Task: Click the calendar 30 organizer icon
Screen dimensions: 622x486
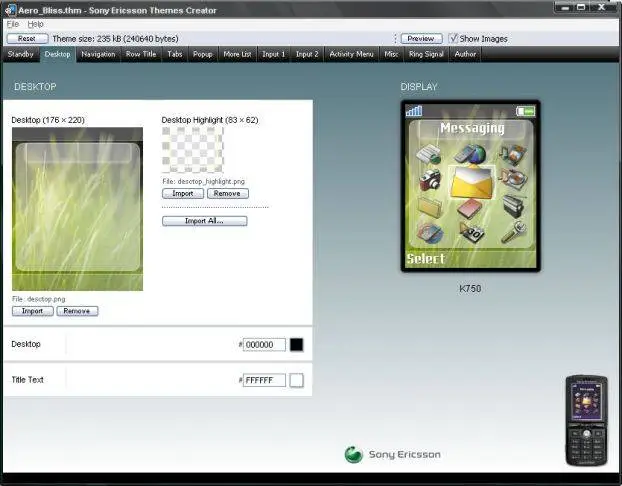Action: click(472, 232)
